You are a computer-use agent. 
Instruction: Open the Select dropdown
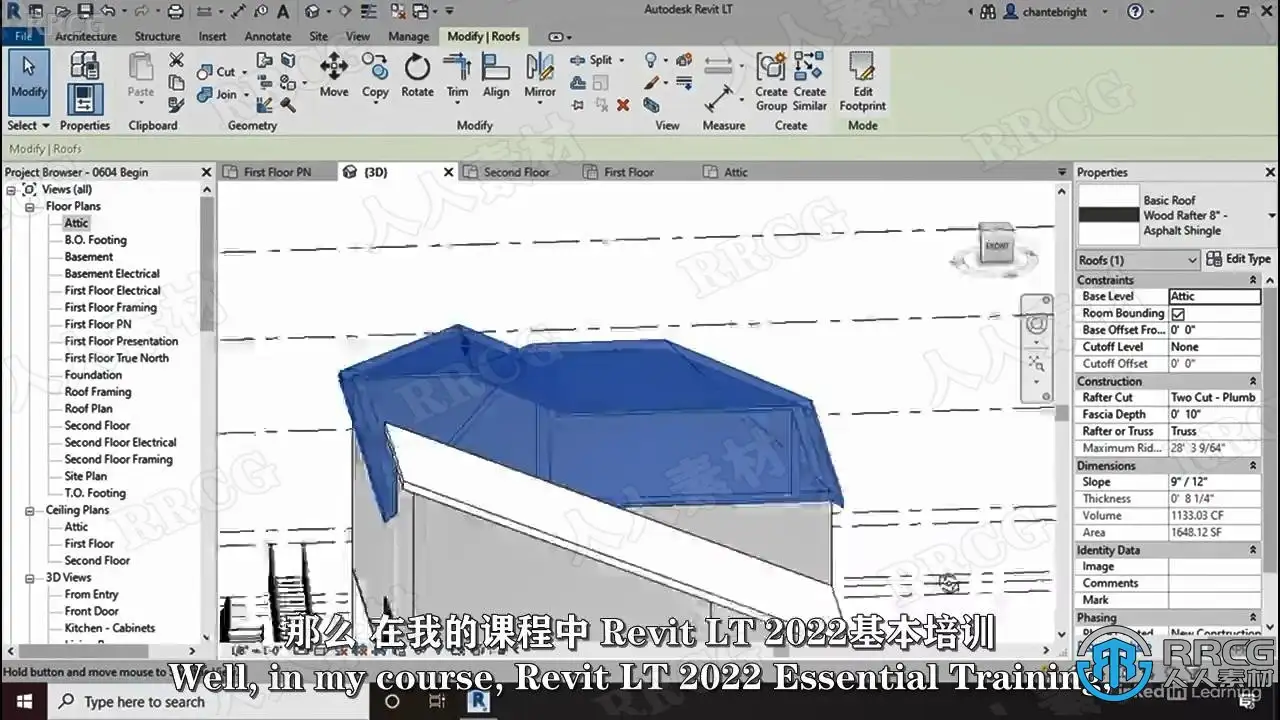coord(29,126)
